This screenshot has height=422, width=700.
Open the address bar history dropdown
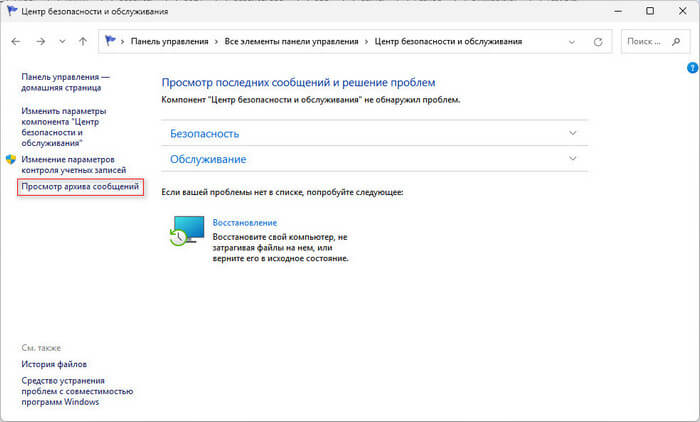[x=571, y=42]
